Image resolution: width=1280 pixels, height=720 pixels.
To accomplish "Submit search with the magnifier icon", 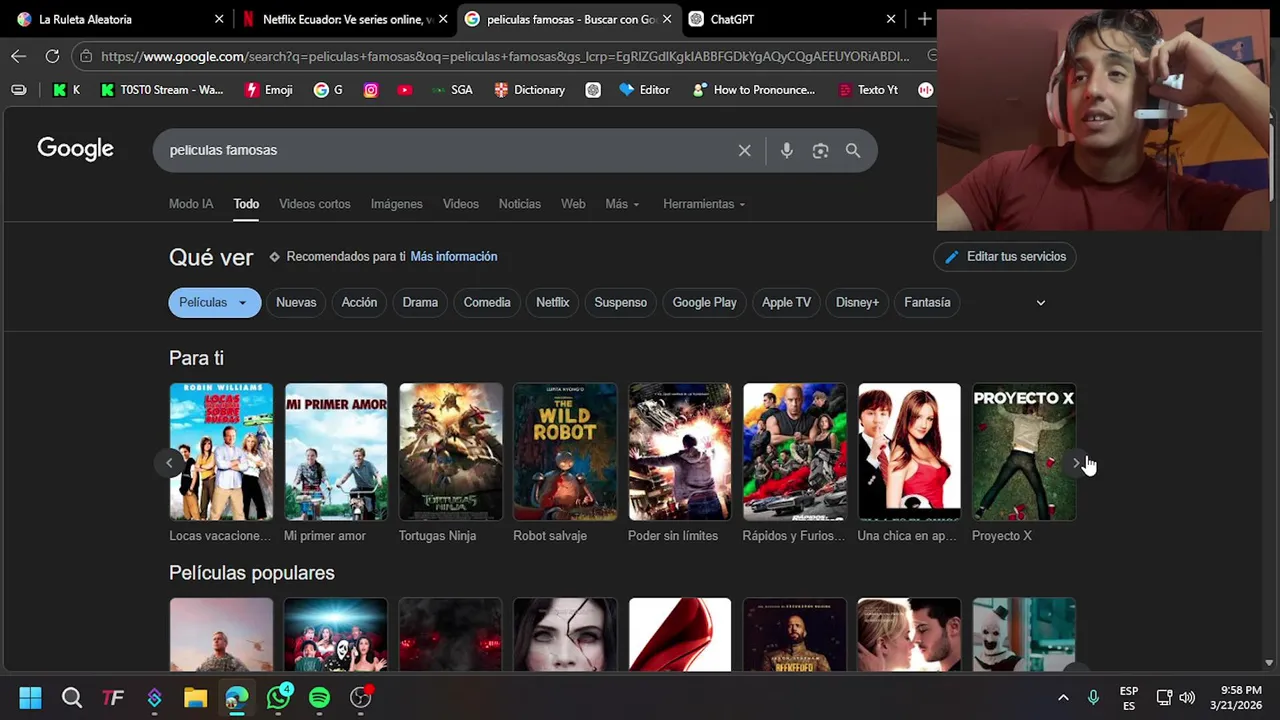I will coord(853,150).
